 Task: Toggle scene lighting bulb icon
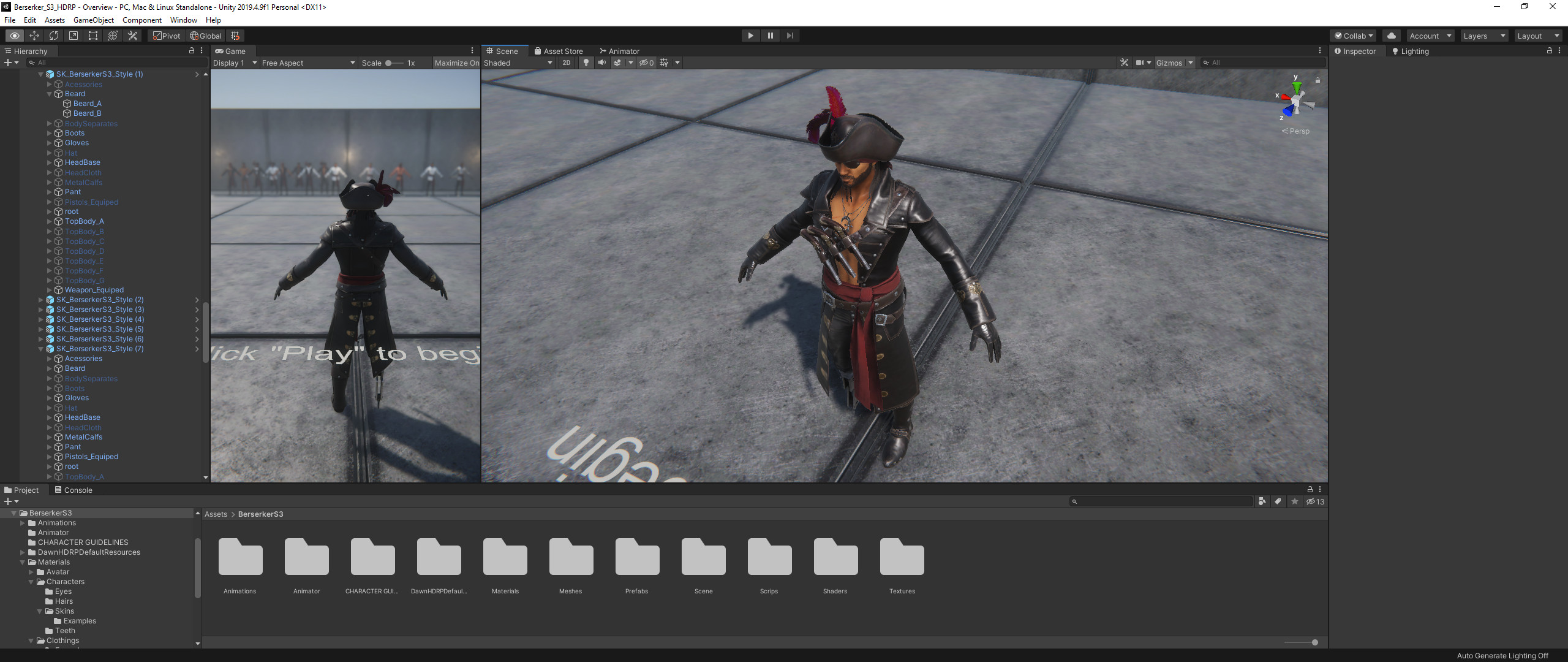coord(586,63)
